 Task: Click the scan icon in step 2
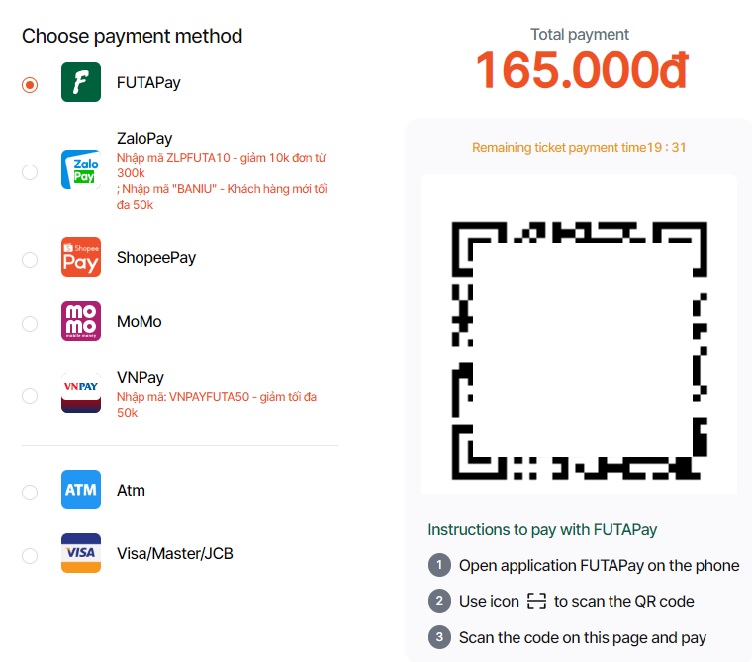click(537, 601)
